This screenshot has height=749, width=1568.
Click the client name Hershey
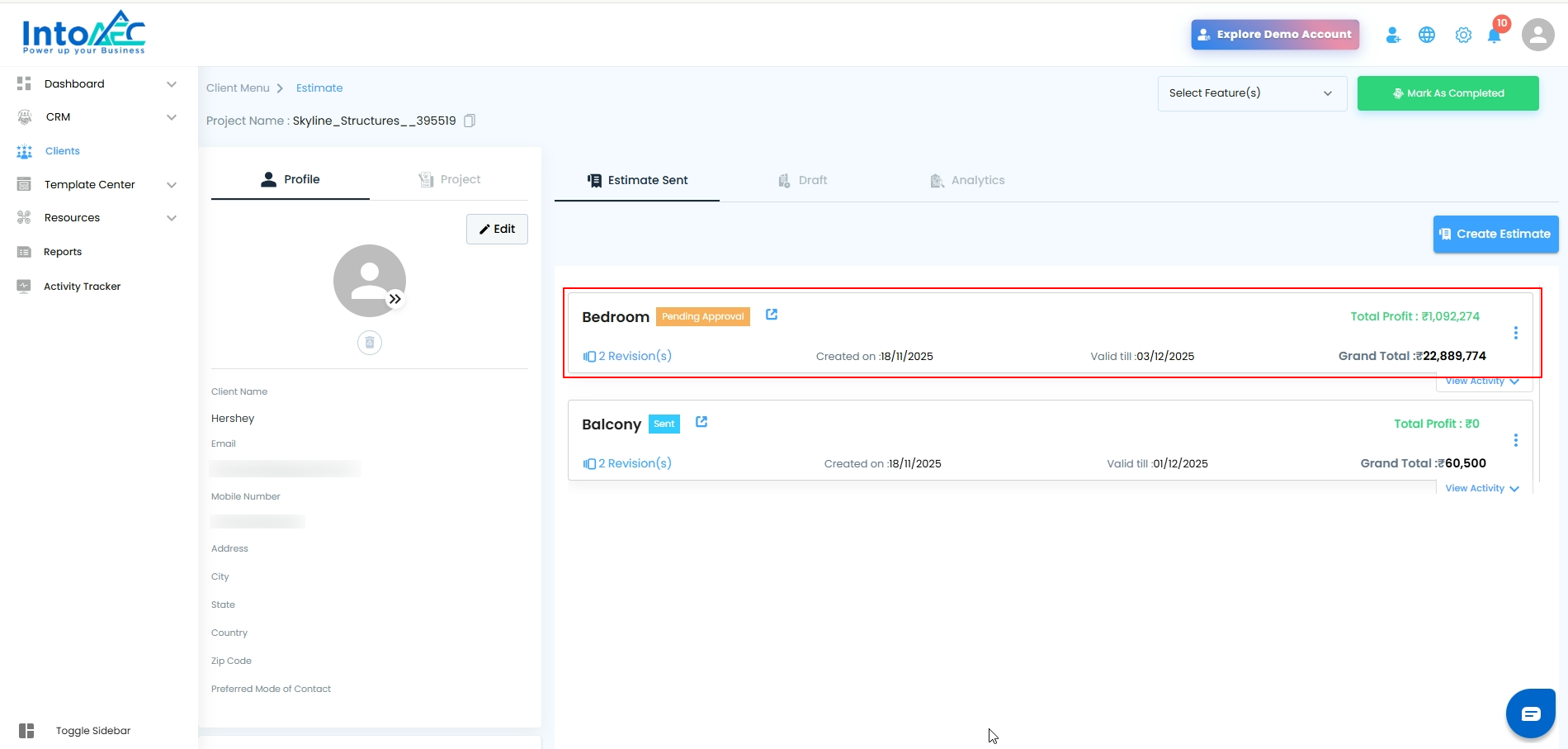pyautogui.click(x=233, y=419)
